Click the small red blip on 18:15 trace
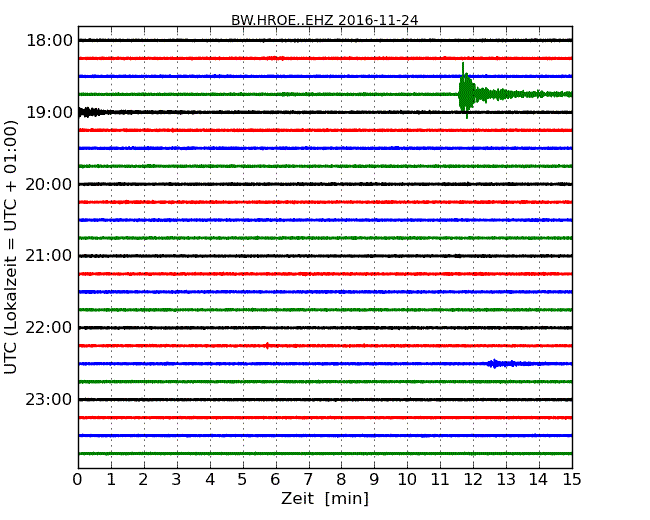Screen dimensions: 650x520 [276, 58]
